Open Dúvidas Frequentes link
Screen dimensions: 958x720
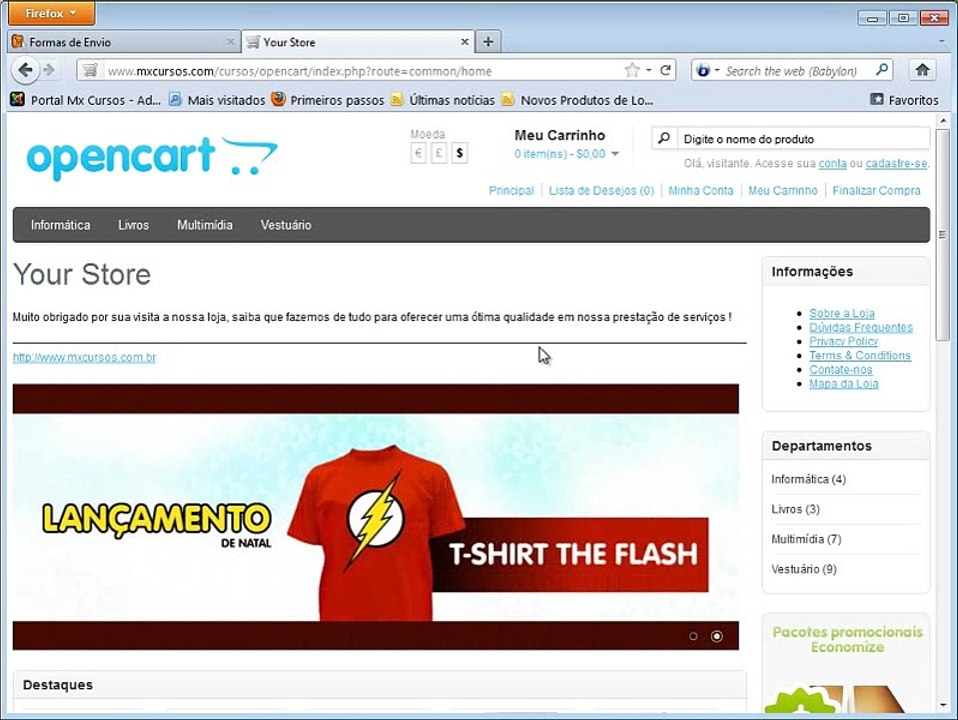pos(861,327)
